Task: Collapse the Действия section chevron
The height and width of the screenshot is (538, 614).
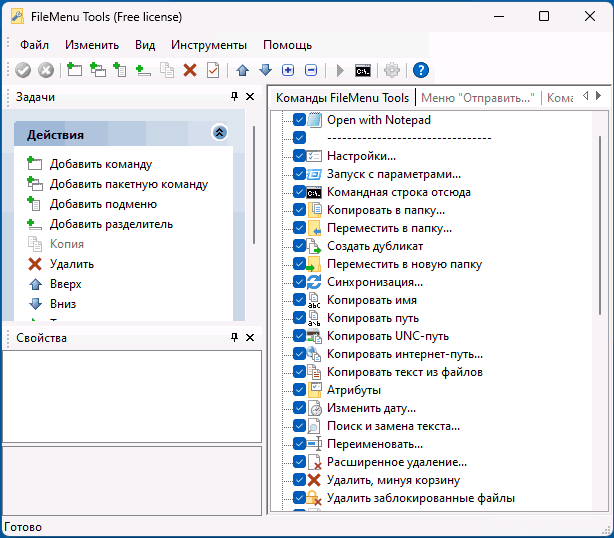Action: pos(220,133)
